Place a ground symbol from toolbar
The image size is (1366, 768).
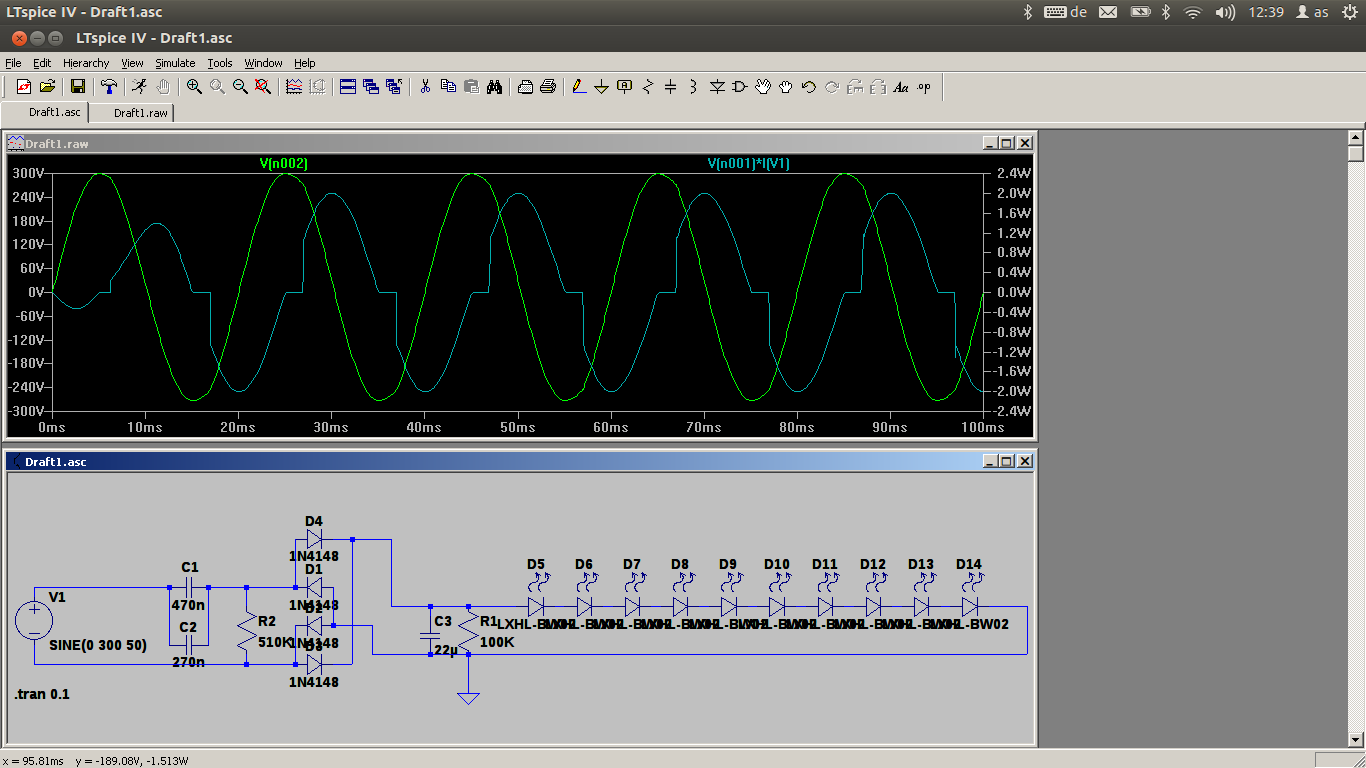601,87
